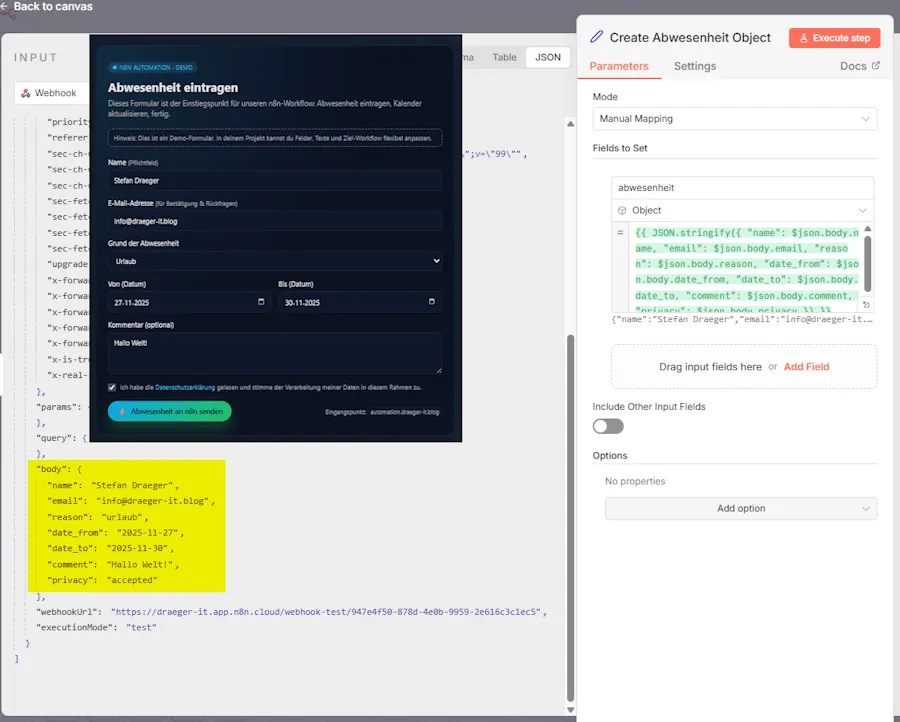Click the Webhook node icon in input panel
Screen dimensions: 900x722
tap(26, 93)
